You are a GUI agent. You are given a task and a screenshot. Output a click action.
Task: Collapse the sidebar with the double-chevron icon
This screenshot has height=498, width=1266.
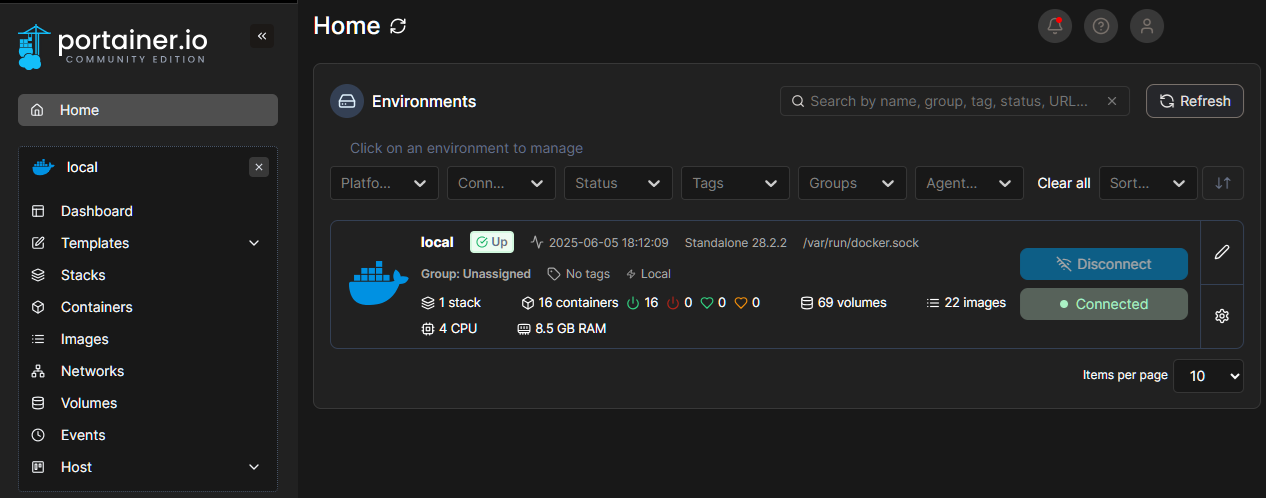click(262, 36)
